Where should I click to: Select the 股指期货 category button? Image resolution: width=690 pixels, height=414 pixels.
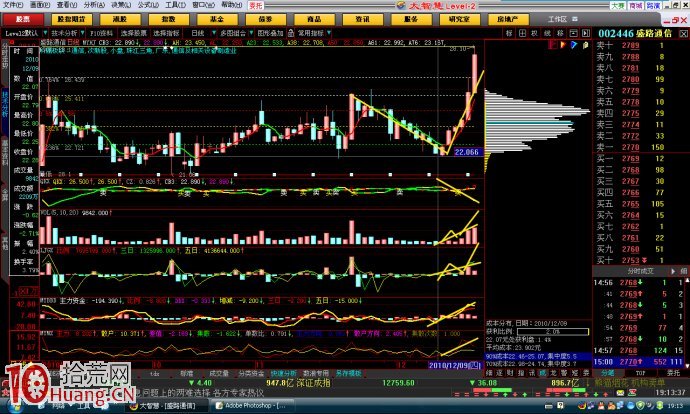tap(71, 19)
